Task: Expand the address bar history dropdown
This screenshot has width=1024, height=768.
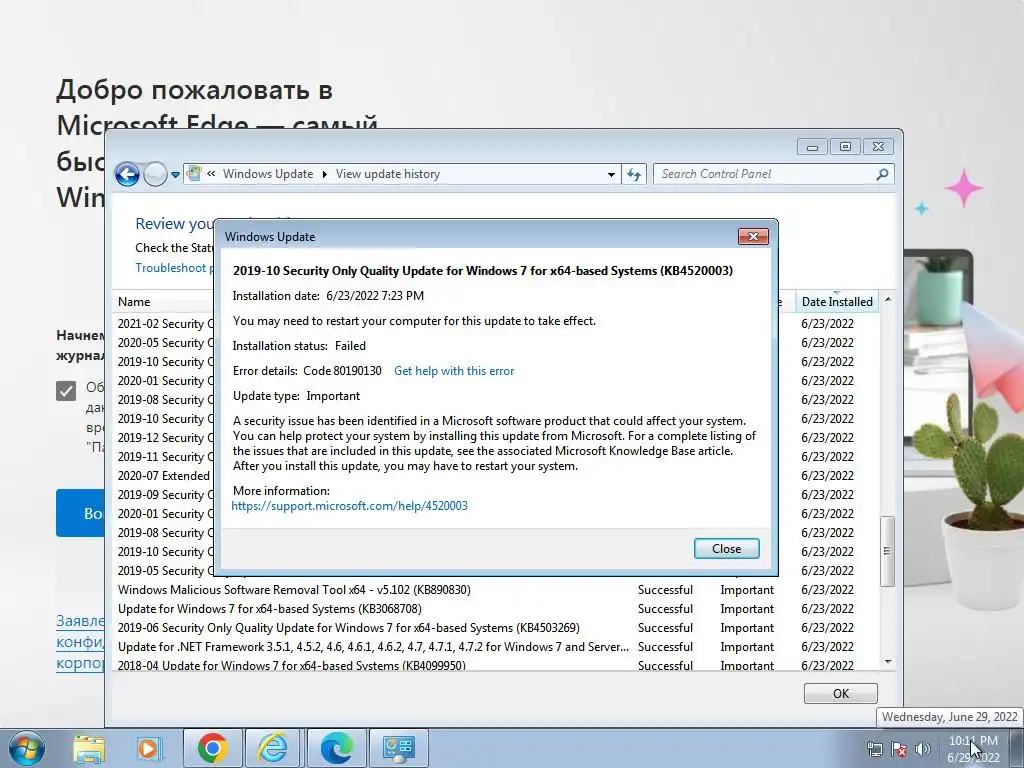Action: [611, 174]
